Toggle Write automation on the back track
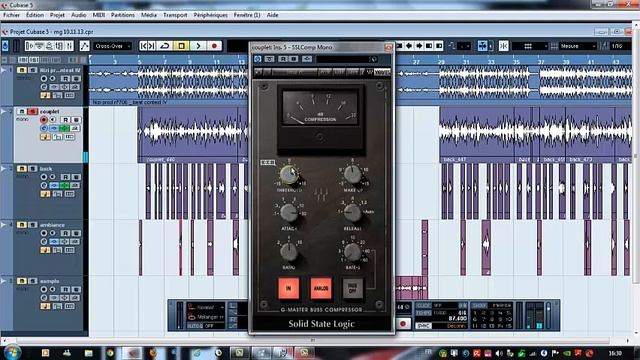 (x=76, y=177)
